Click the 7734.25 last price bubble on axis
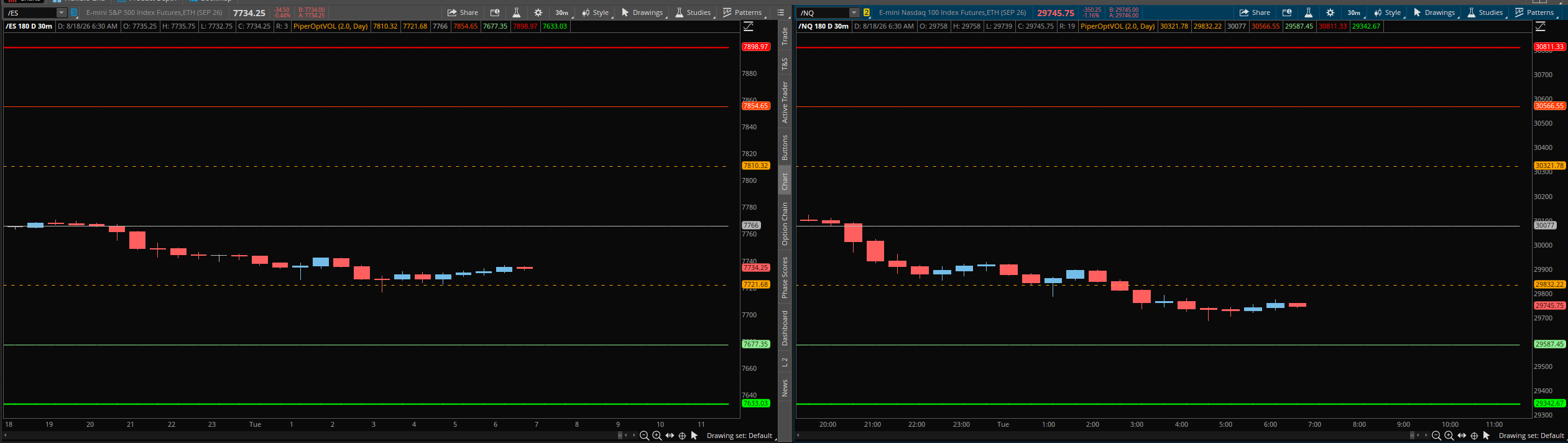The width and height of the screenshot is (1568, 443). click(x=756, y=268)
